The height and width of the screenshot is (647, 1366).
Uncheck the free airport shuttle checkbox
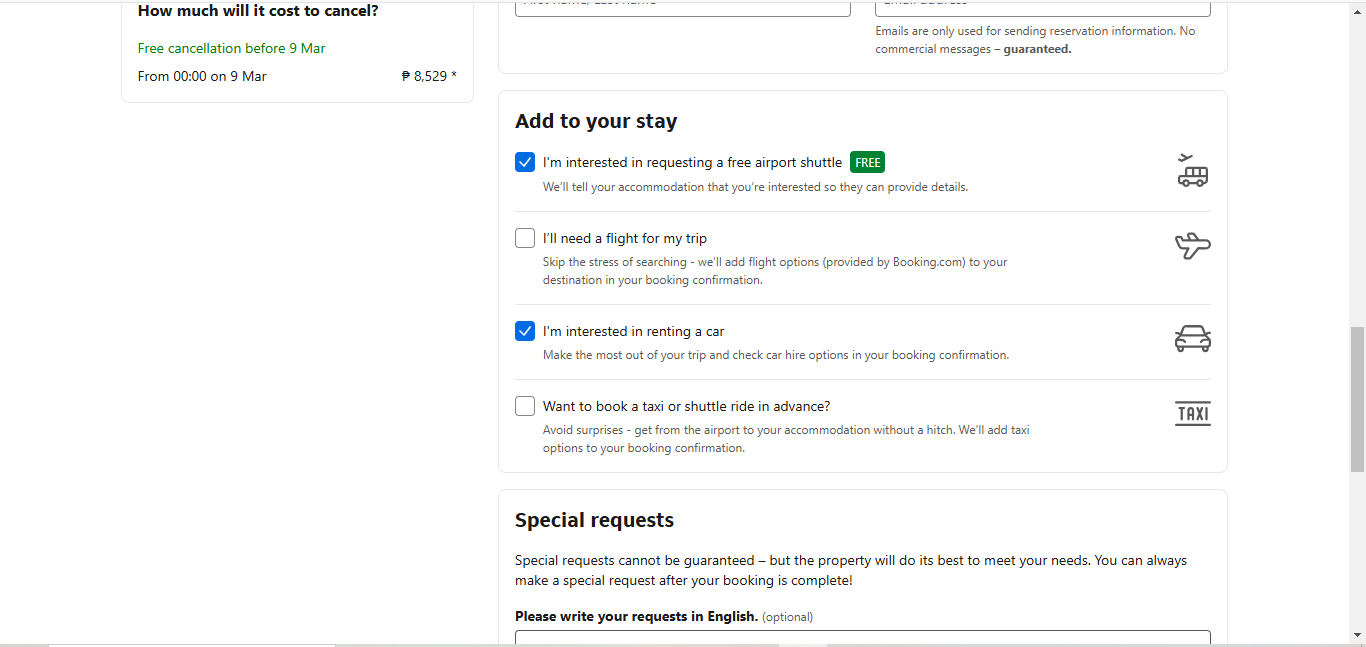(x=525, y=162)
